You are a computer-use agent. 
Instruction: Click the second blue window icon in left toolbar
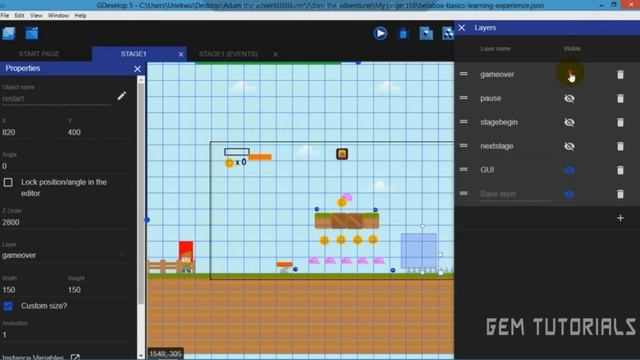pyautogui.click(x=31, y=33)
